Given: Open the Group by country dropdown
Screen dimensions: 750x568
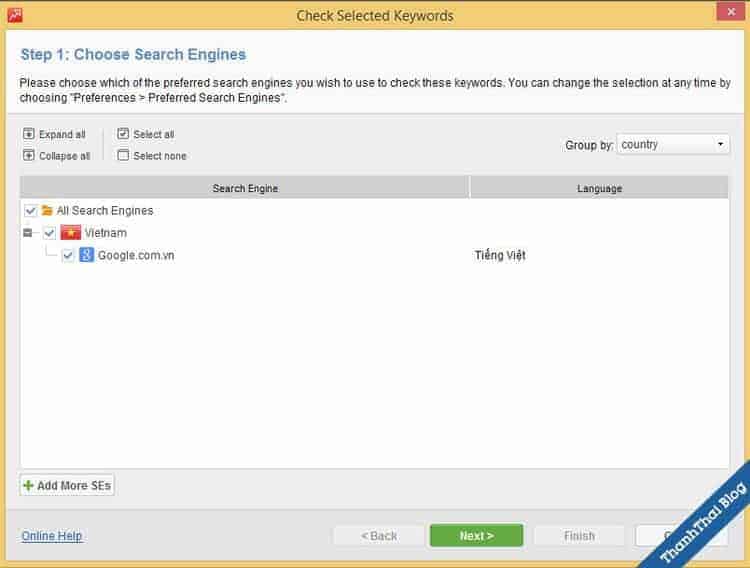Looking at the screenshot, I should pos(673,145).
